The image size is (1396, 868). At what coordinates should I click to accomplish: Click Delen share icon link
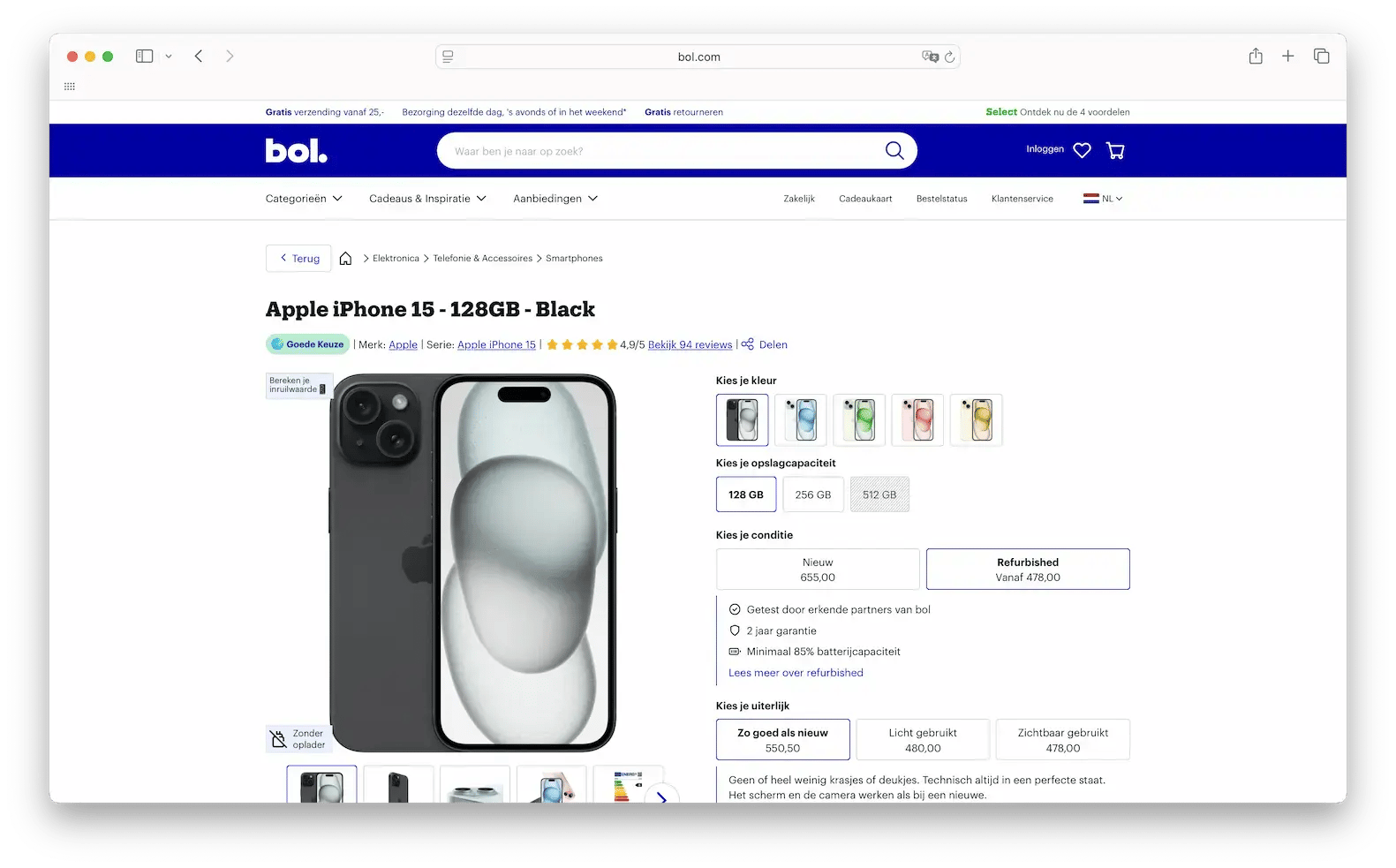coord(764,344)
